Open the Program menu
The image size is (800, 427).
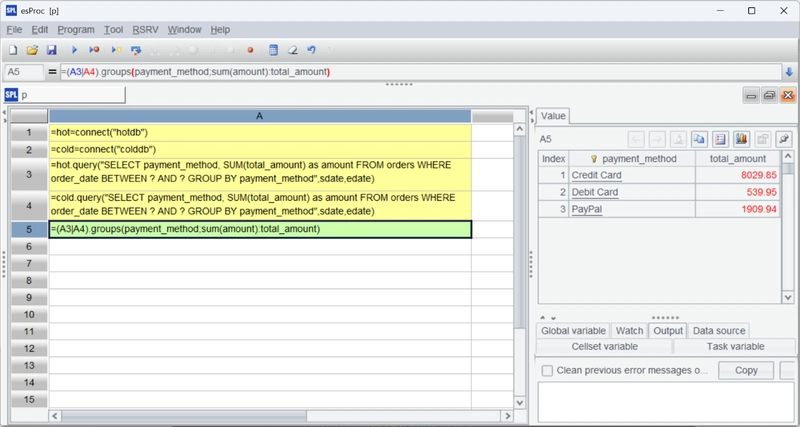(76, 30)
